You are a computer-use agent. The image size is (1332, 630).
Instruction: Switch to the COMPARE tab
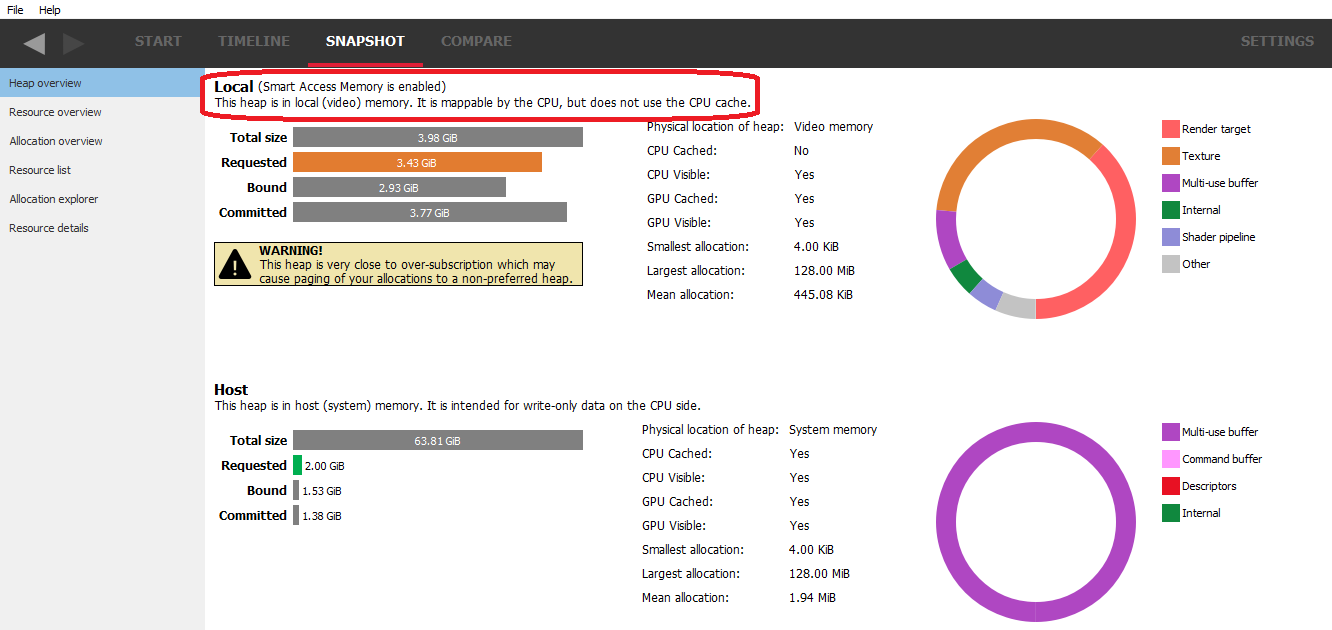point(476,42)
